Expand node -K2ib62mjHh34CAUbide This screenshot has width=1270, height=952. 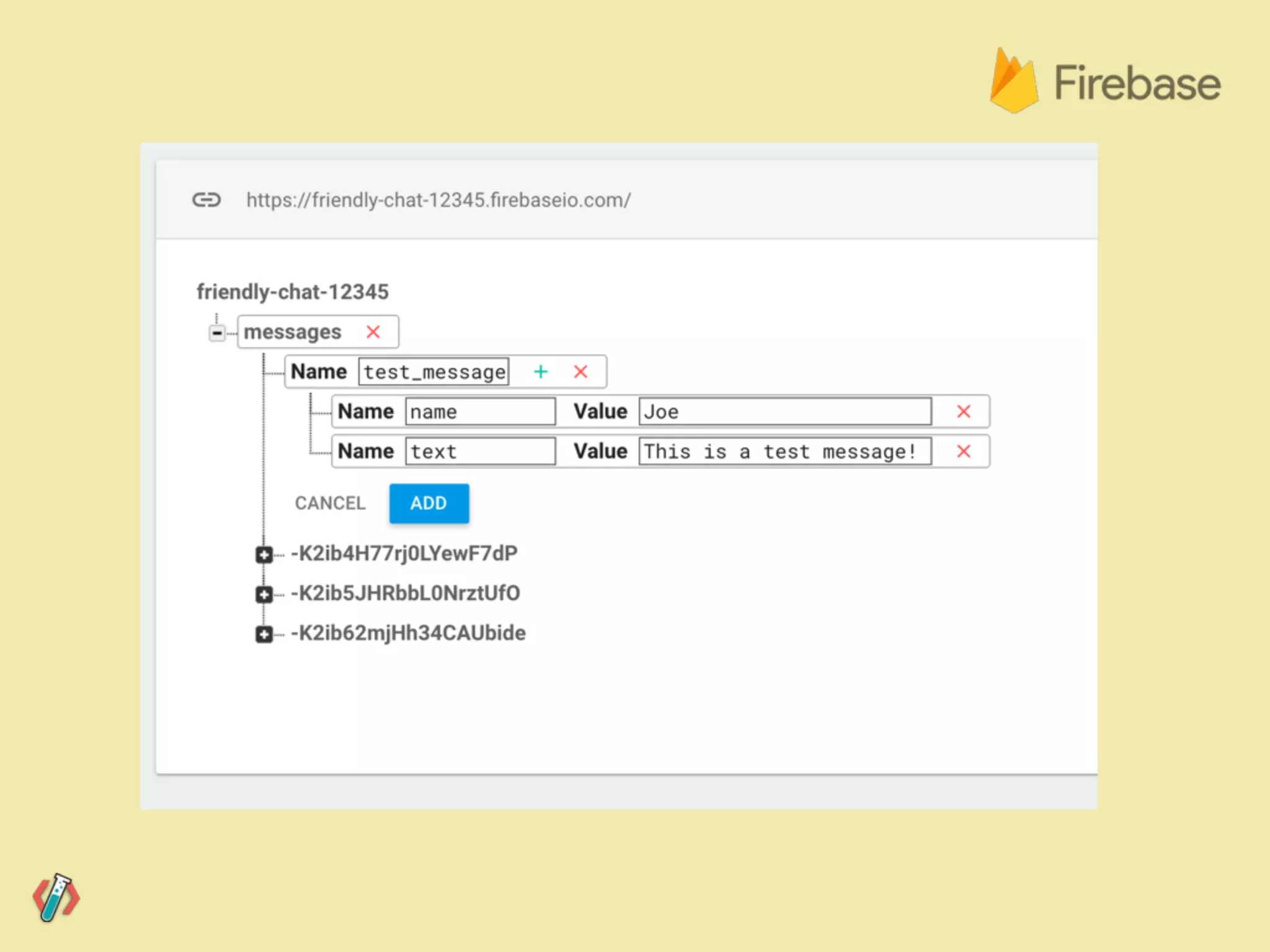pos(264,634)
